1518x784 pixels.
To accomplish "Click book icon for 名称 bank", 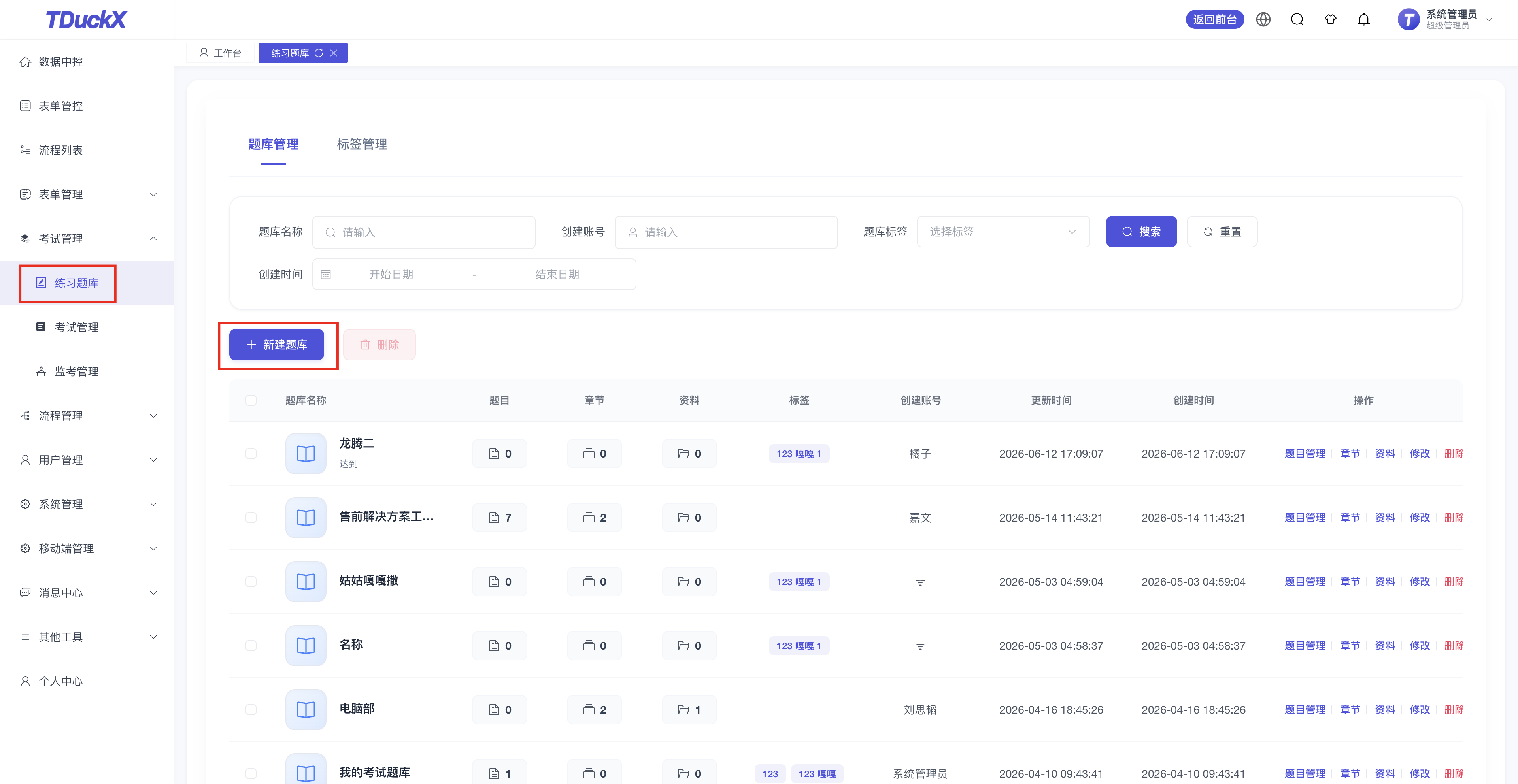I will pos(306,646).
